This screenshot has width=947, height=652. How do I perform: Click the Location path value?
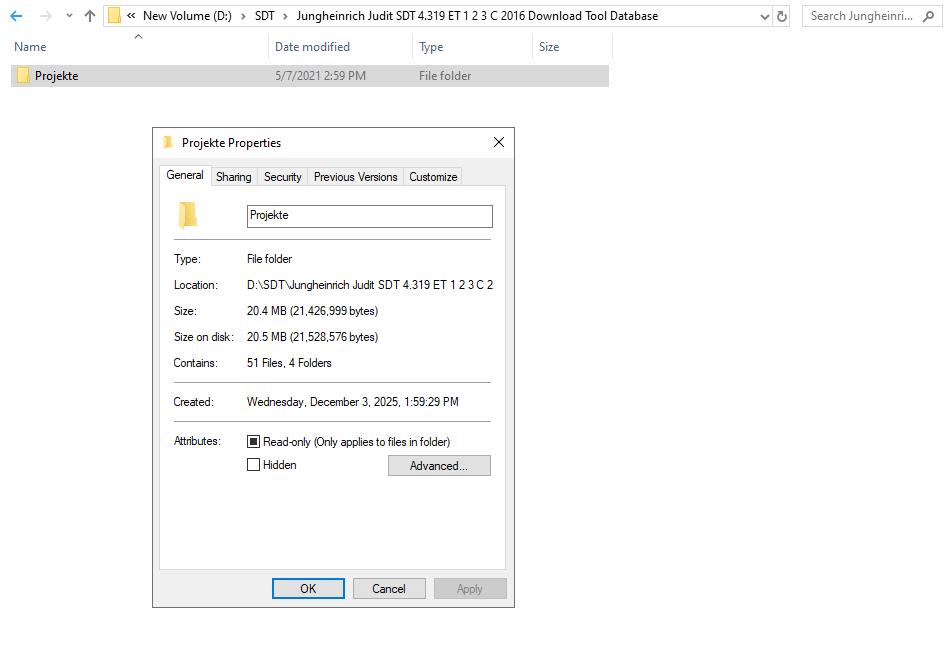click(370, 285)
